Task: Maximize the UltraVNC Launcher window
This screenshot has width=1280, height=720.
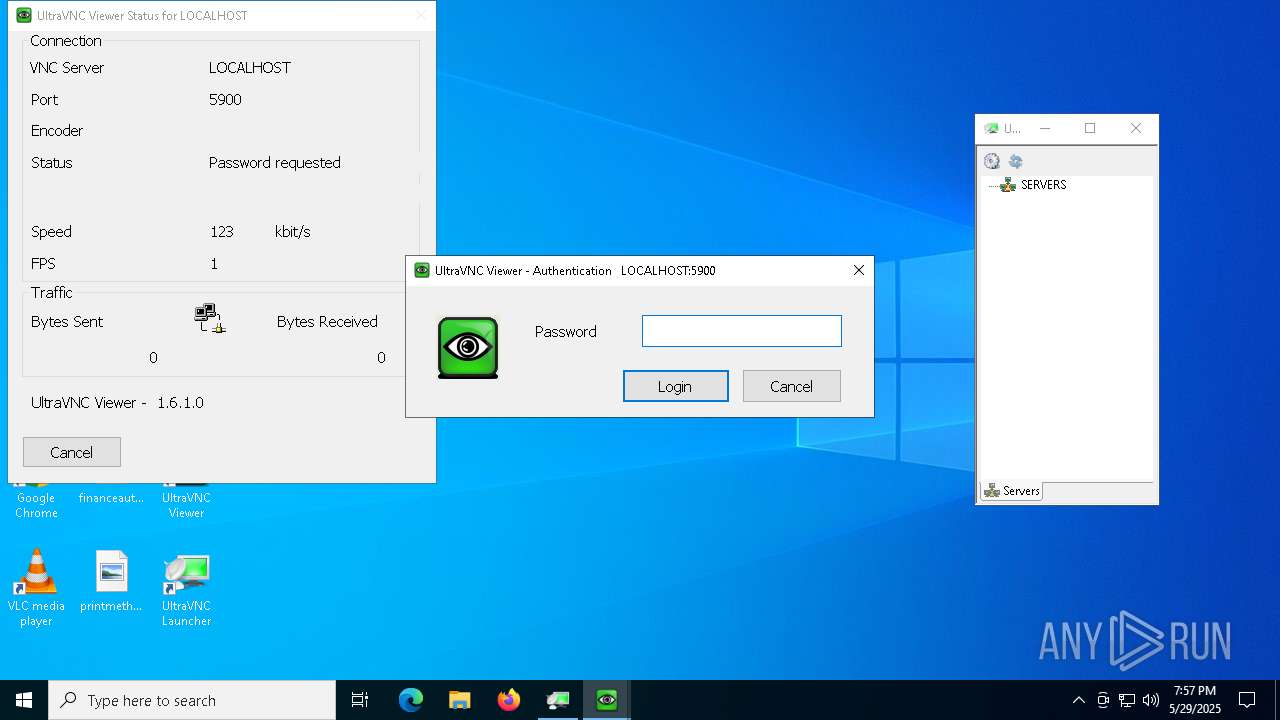Action: tap(1090, 128)
